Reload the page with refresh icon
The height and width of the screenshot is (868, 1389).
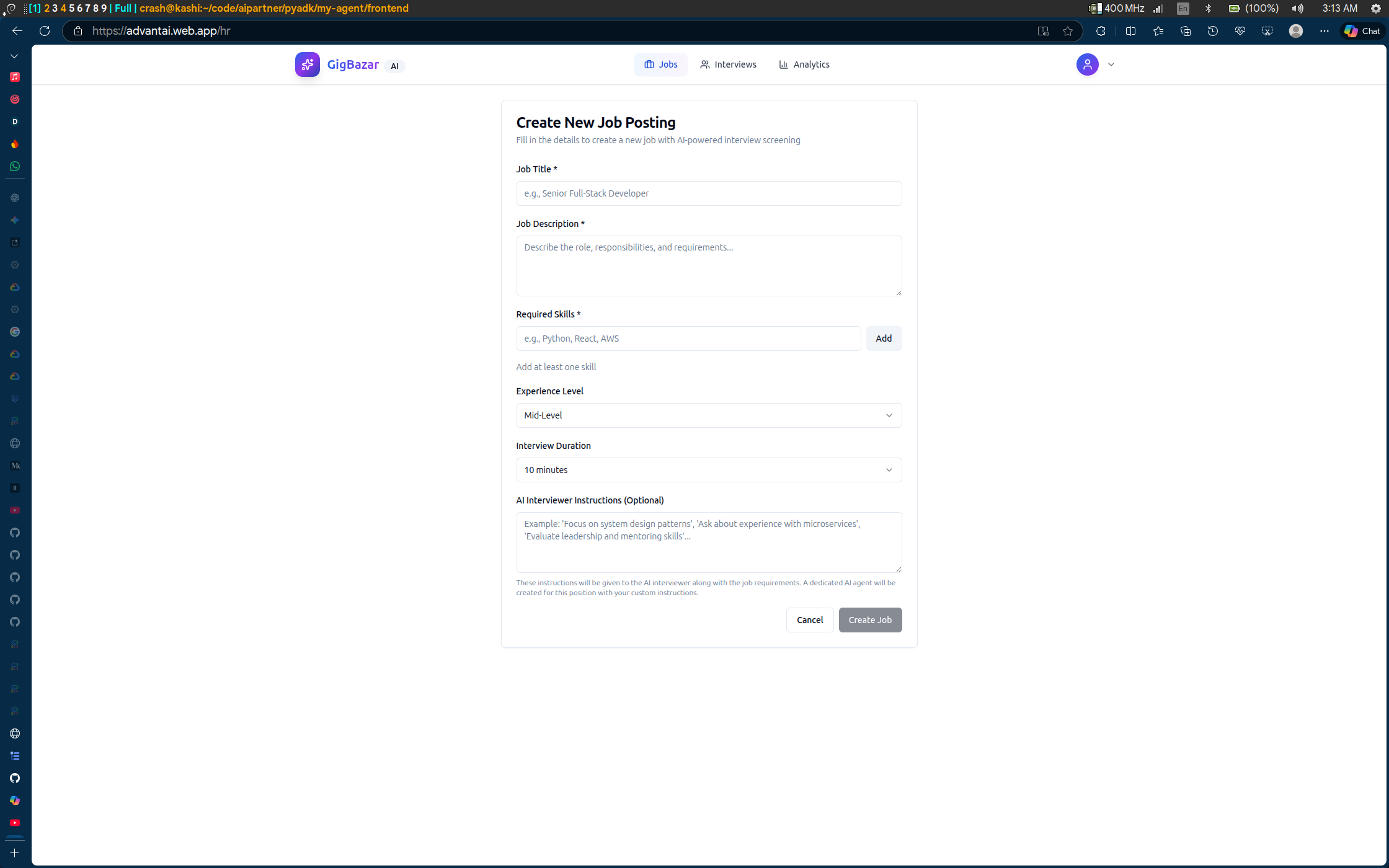pos(45,31)
